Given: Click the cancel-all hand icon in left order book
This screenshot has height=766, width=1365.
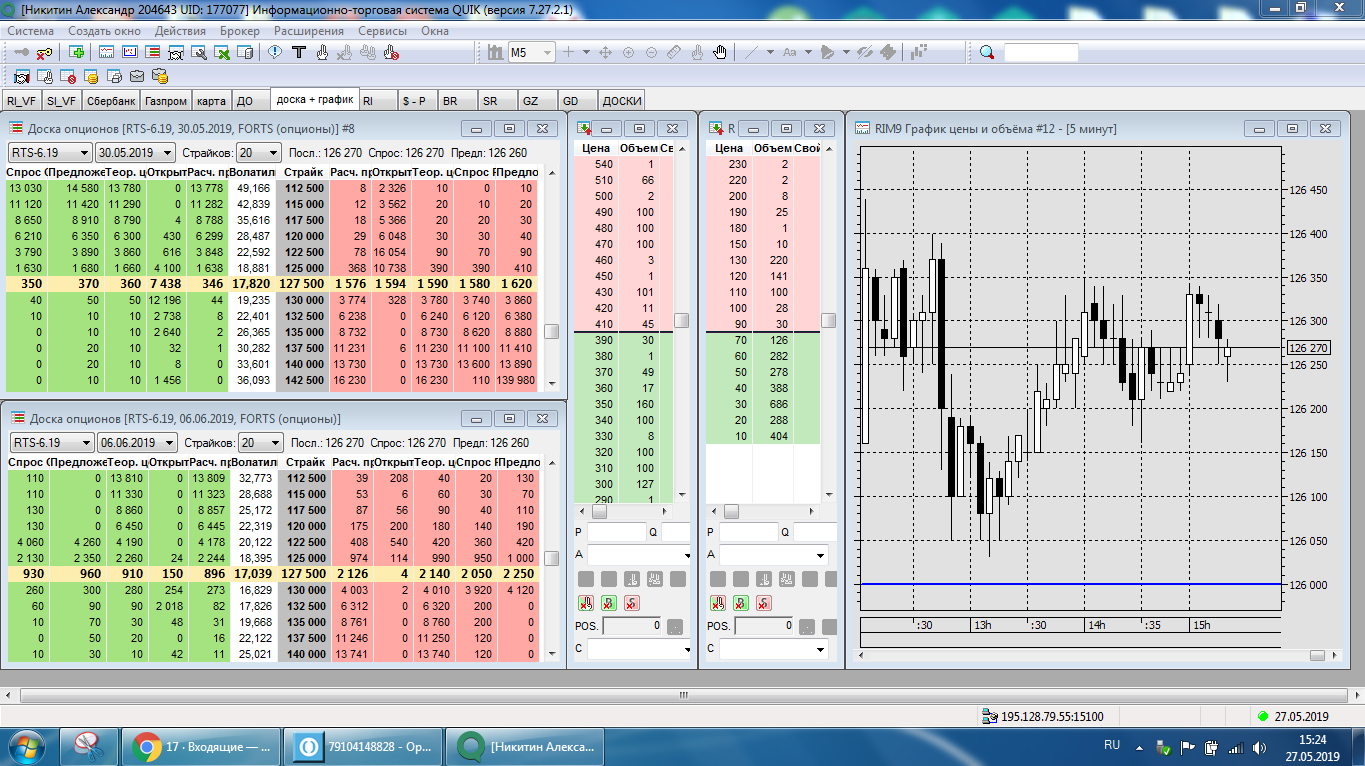Looking at the screenshot, I should 586,603.
